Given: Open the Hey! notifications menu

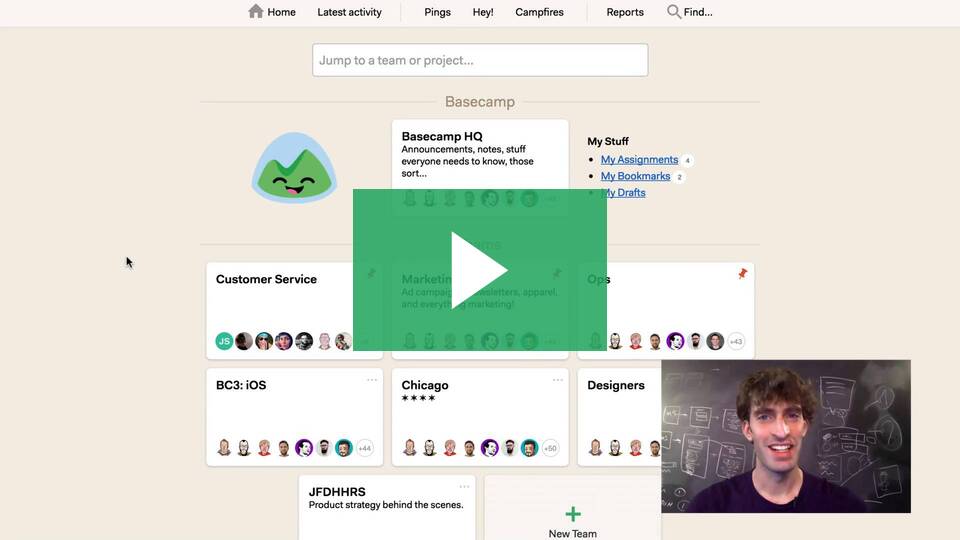Looking at the screenshot, I should click(x=482, y=12).
